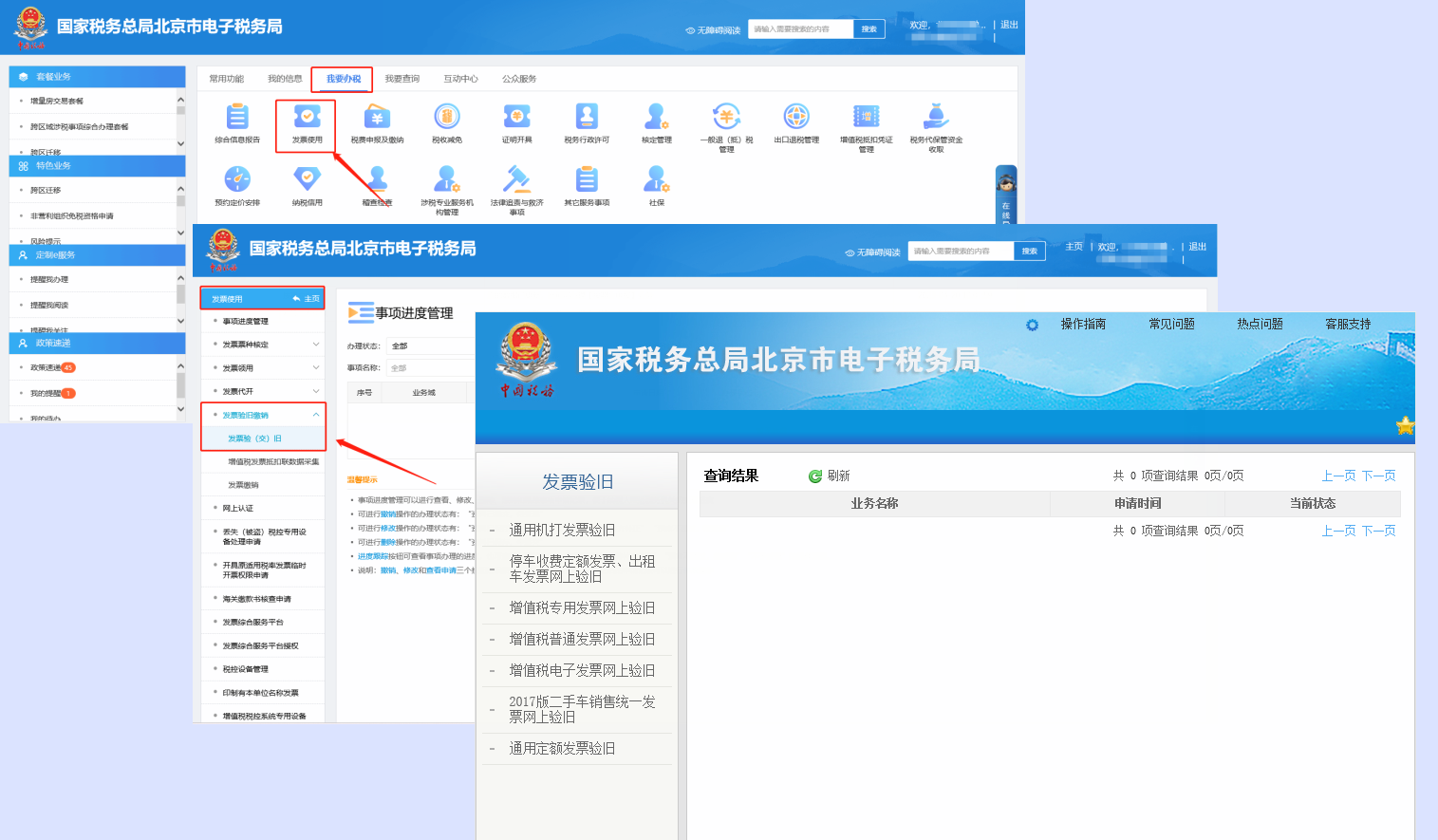Open the 办理状态 全部 dropdown

coord(431,346)
